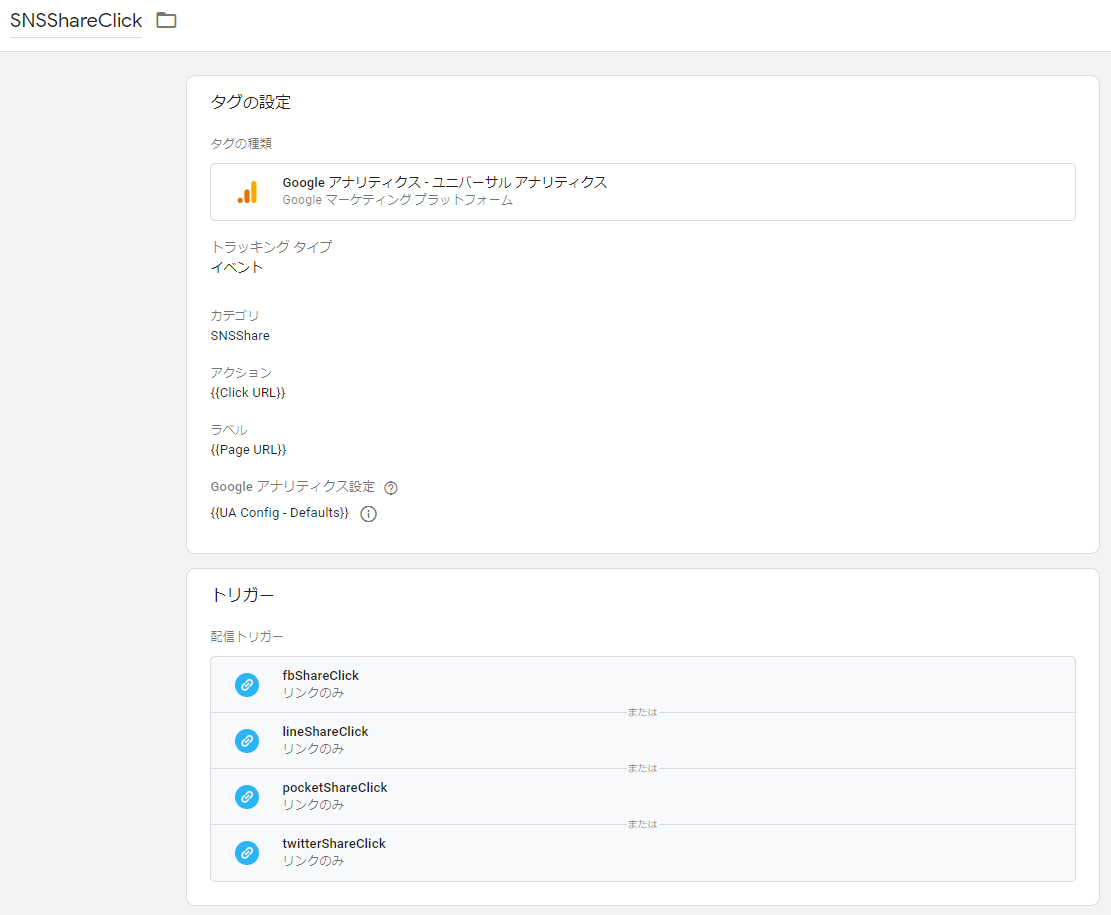
Task: Click the タグの設定 section heading
Action: click(x=250, y=102)
